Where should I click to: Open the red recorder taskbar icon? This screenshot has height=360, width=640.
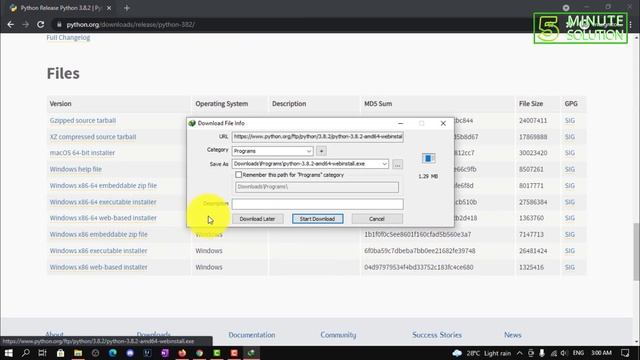pos(234,353)
